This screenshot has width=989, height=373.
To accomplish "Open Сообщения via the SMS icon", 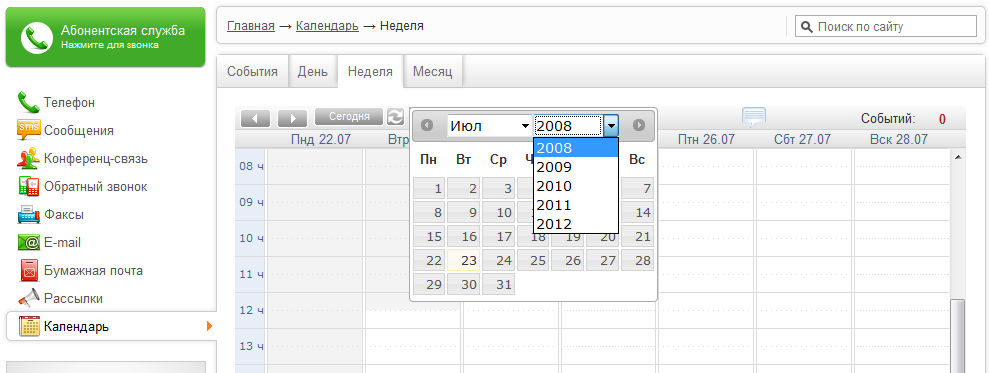I will 28,130.
